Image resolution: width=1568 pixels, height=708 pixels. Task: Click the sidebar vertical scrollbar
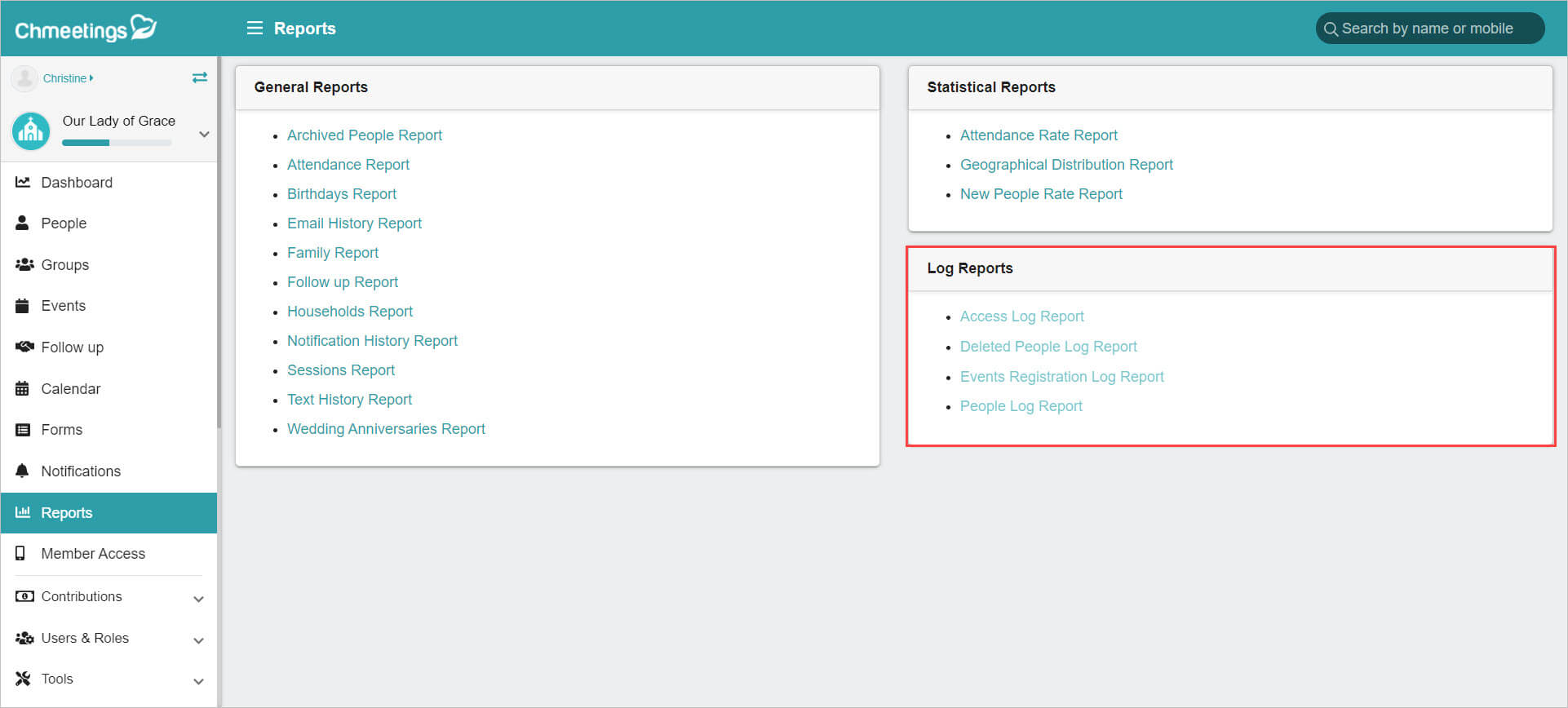[x=219, y=242]
